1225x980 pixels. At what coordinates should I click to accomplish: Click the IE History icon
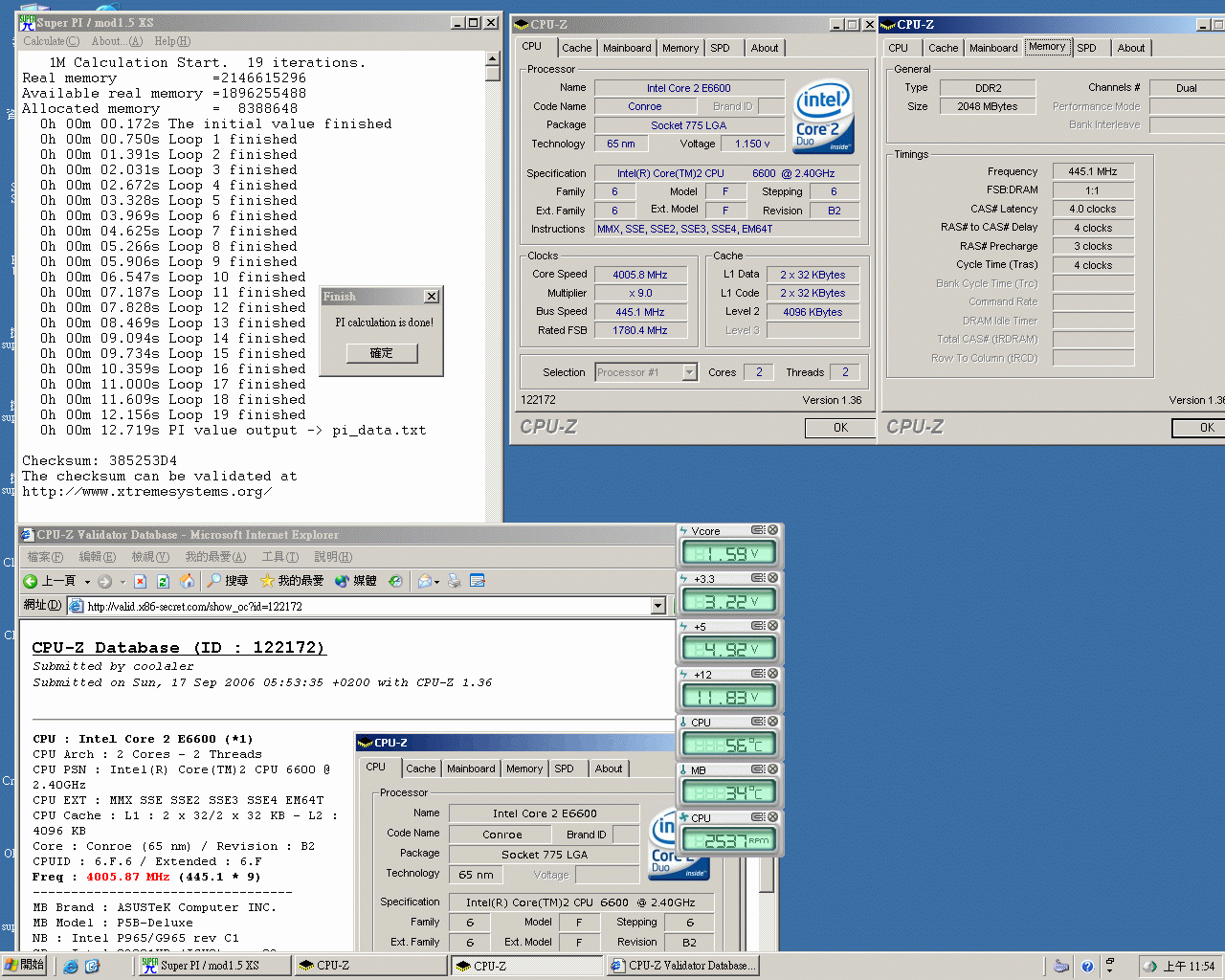click(x=395, y=581)
